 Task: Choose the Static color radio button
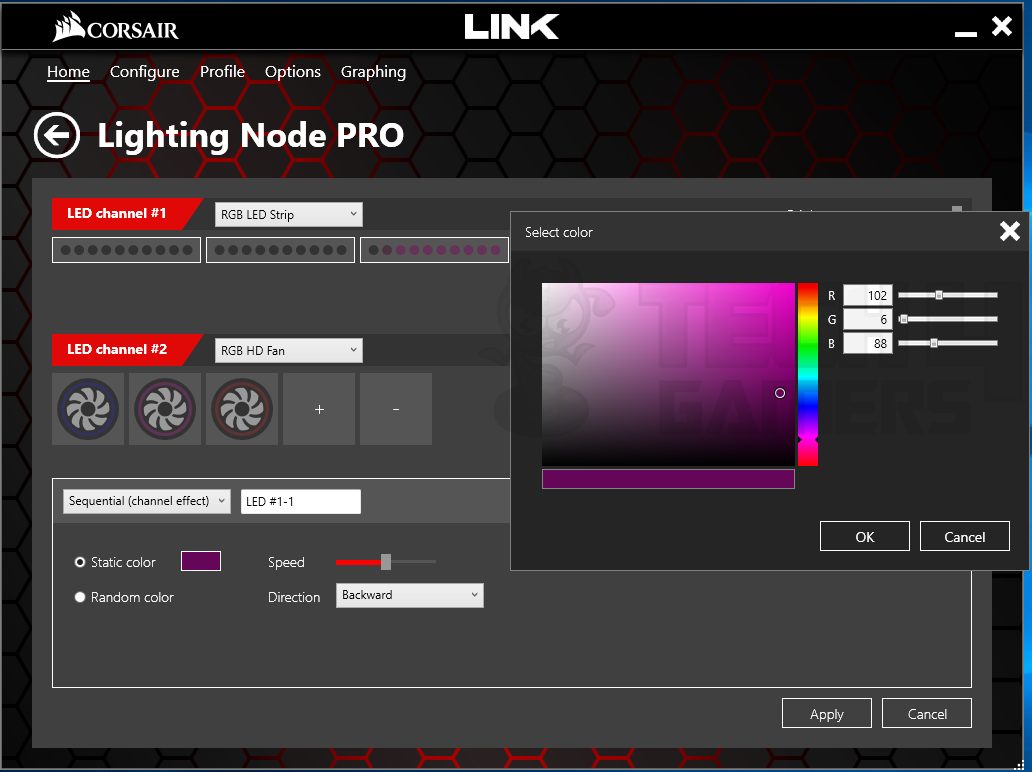pyautogui.click(x=80, y=562)
